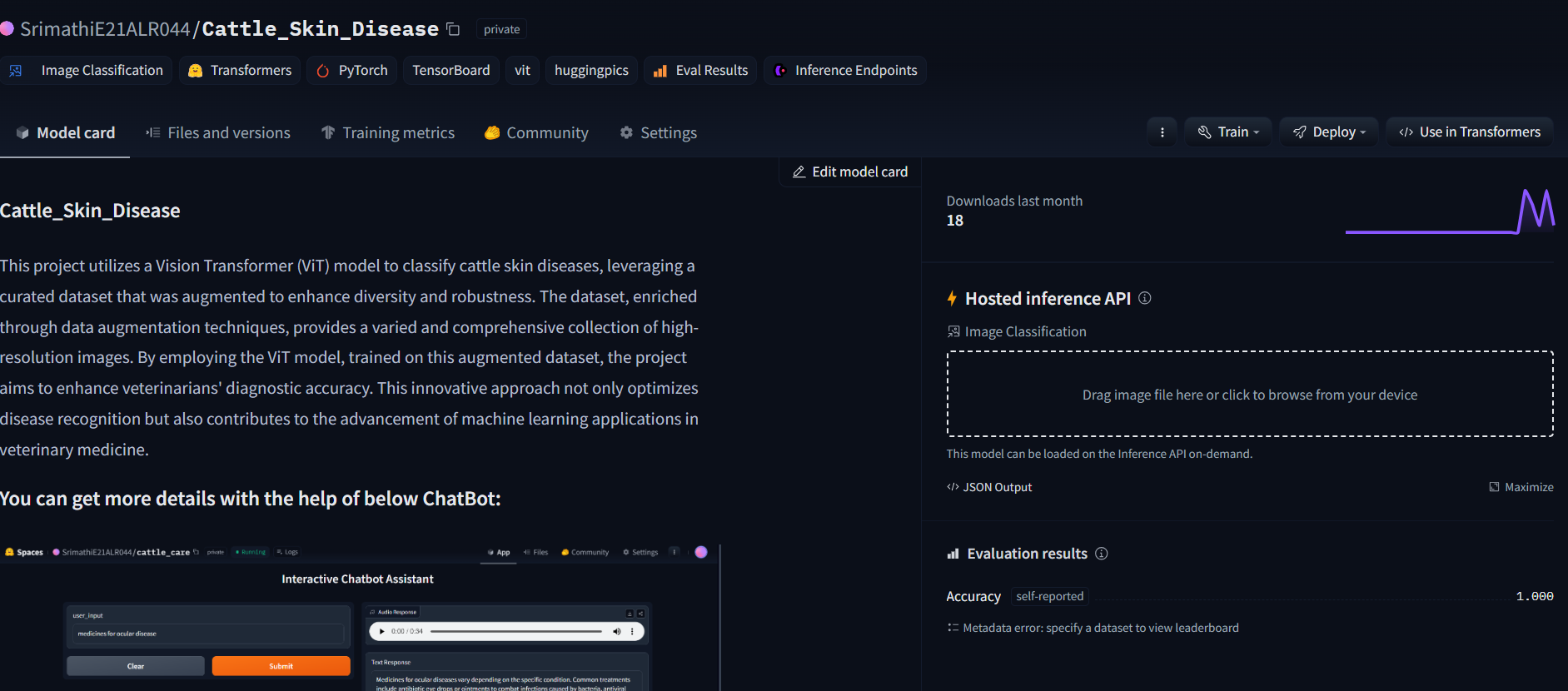Click the audio progress bar in preview

click(516, 631)
